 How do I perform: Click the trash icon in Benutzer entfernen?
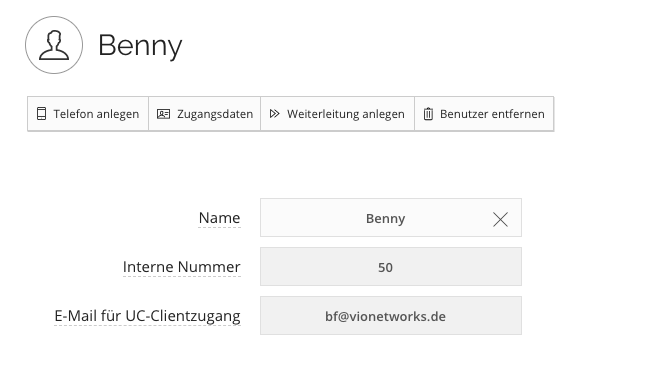(428, 114)
